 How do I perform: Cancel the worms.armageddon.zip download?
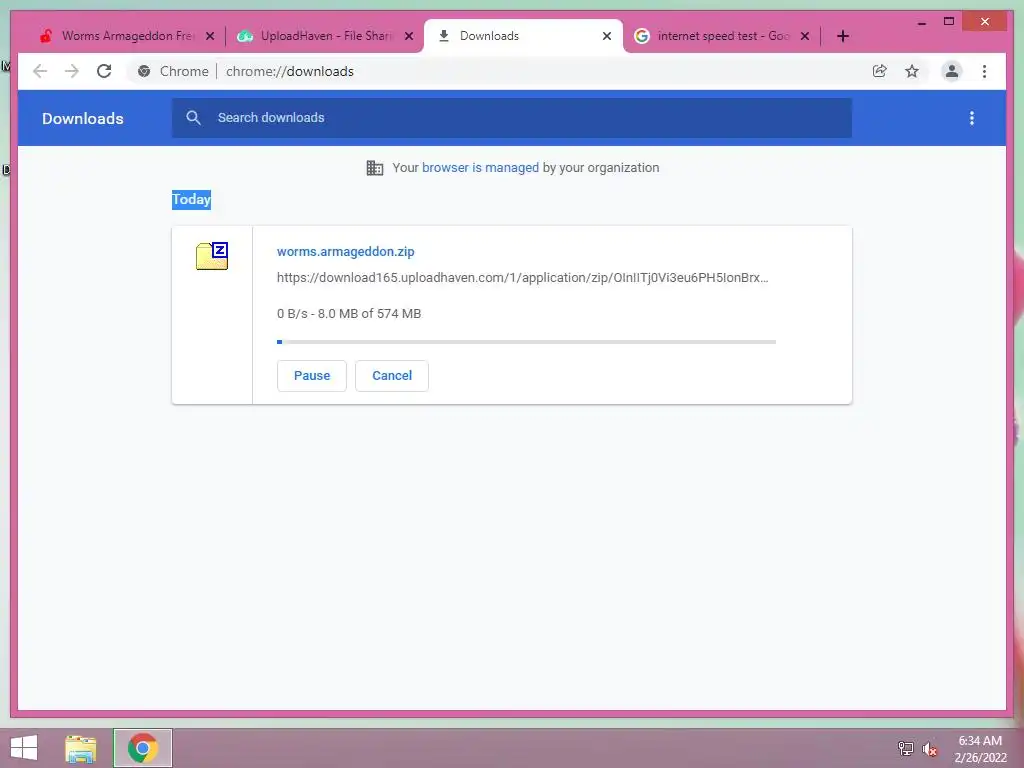click(392, 376)
